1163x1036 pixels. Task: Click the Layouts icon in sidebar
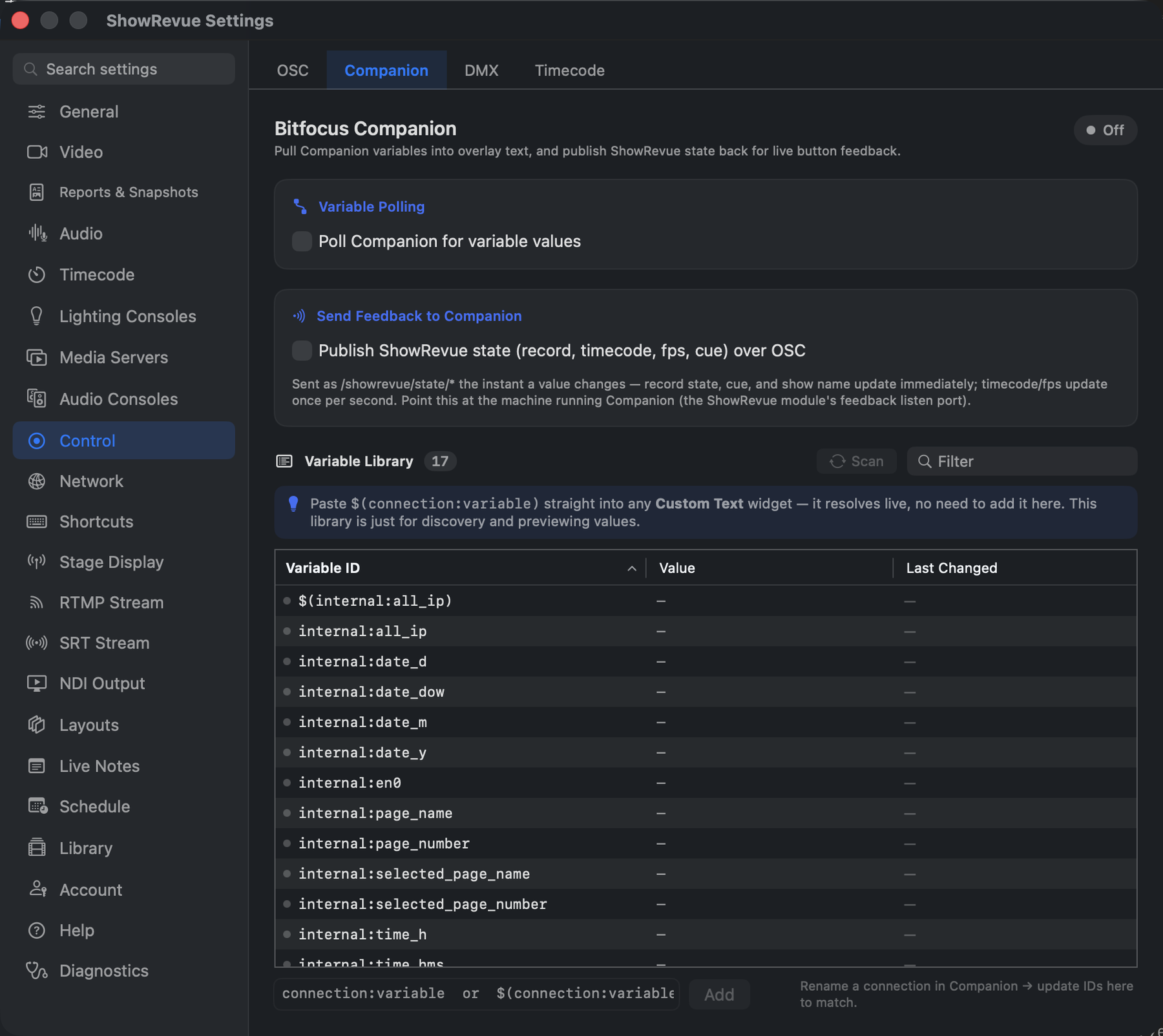pyautogui.click(x=37, y=725)
